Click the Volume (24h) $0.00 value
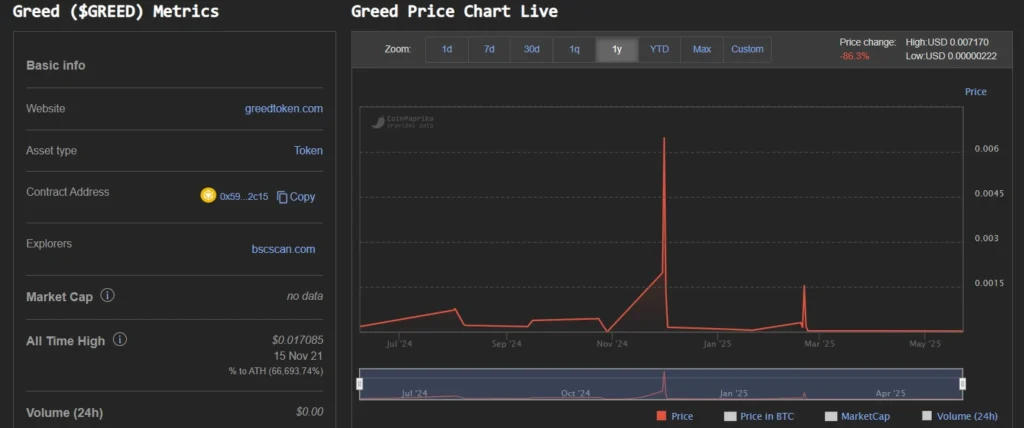 point(310,412)
